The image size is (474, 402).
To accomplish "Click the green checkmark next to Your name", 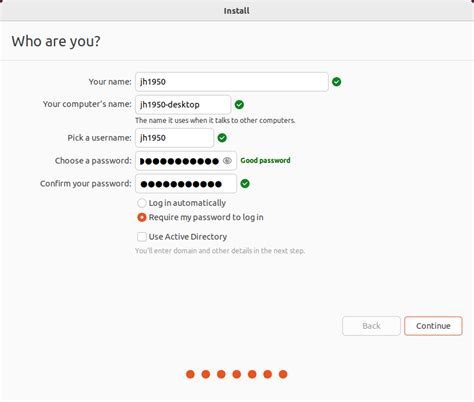I will point(336,82).
